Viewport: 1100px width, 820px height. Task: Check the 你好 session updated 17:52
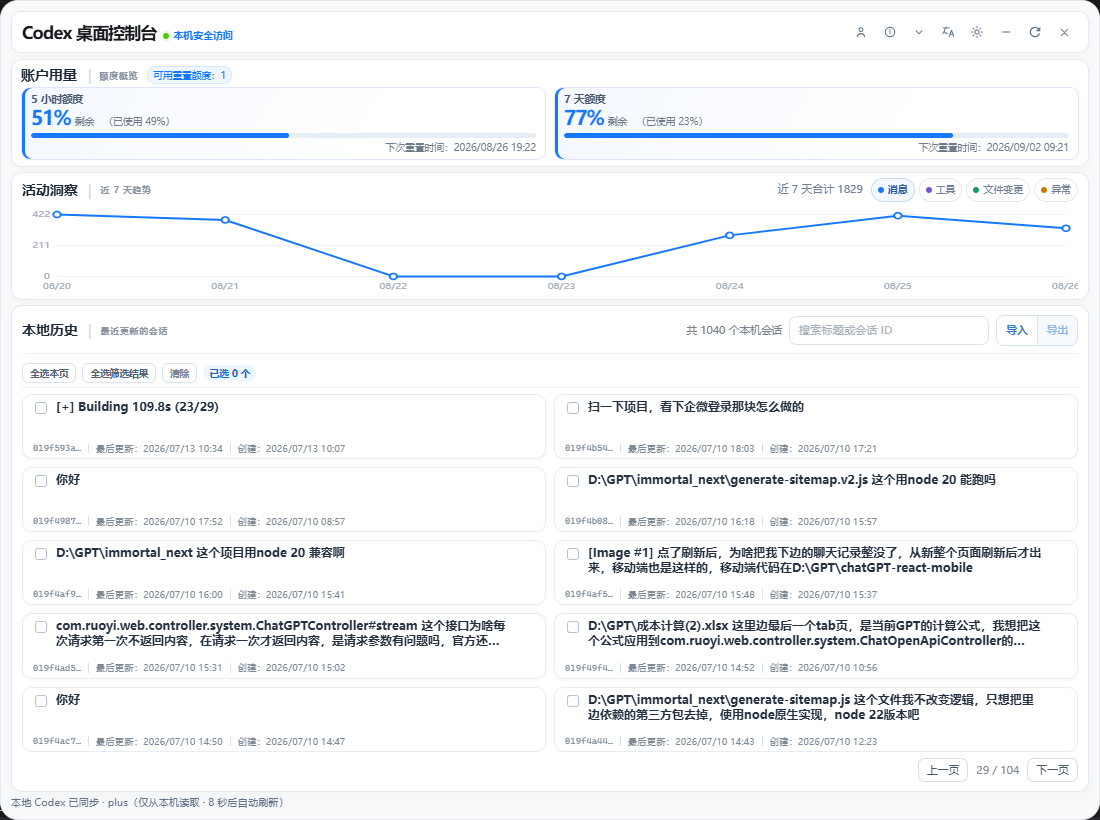click(x=41, y=481)
